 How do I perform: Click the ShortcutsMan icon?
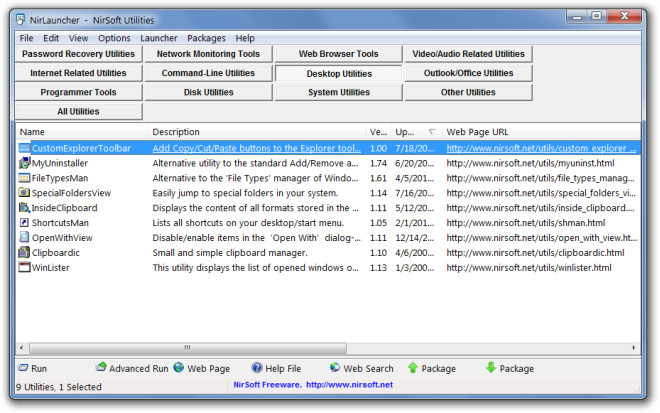[24, 223]
